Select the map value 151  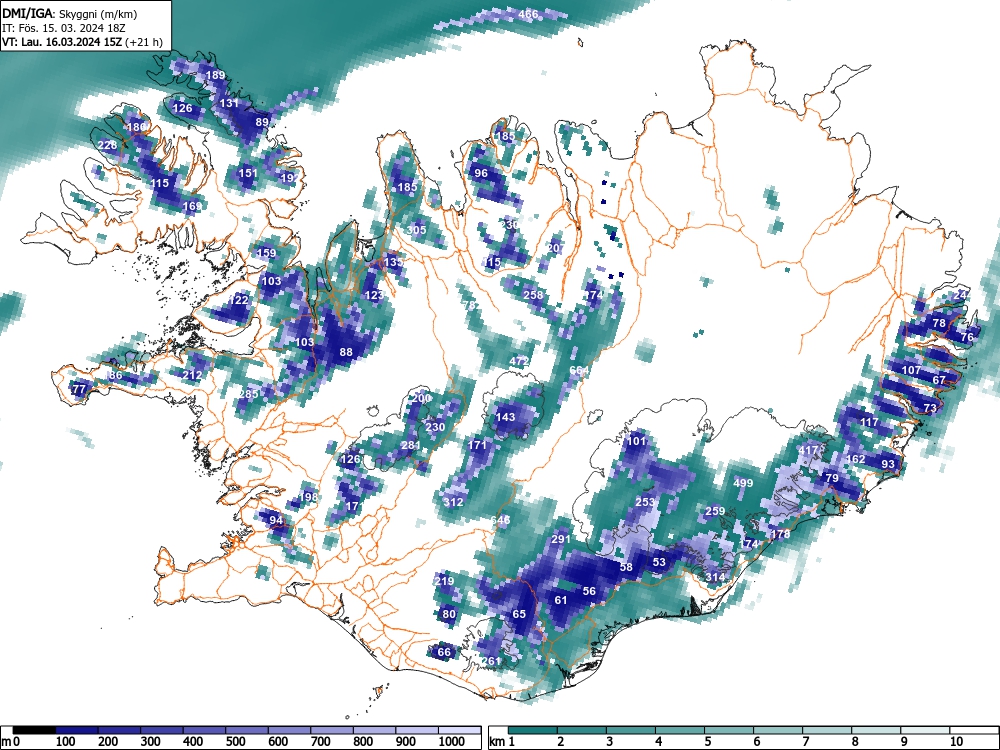coord(248,173)
